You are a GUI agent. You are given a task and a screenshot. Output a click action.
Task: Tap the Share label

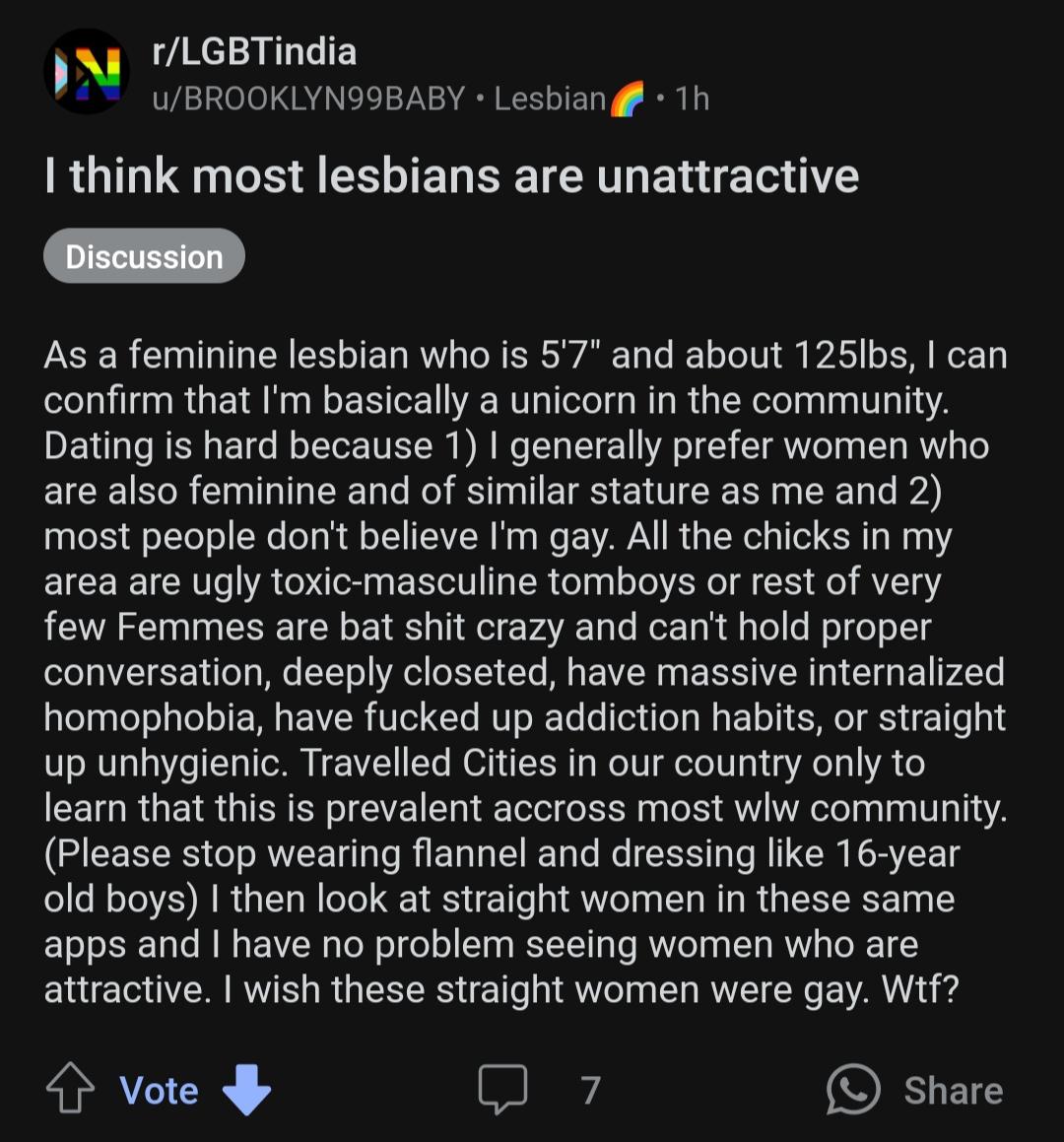[954, 1091]
